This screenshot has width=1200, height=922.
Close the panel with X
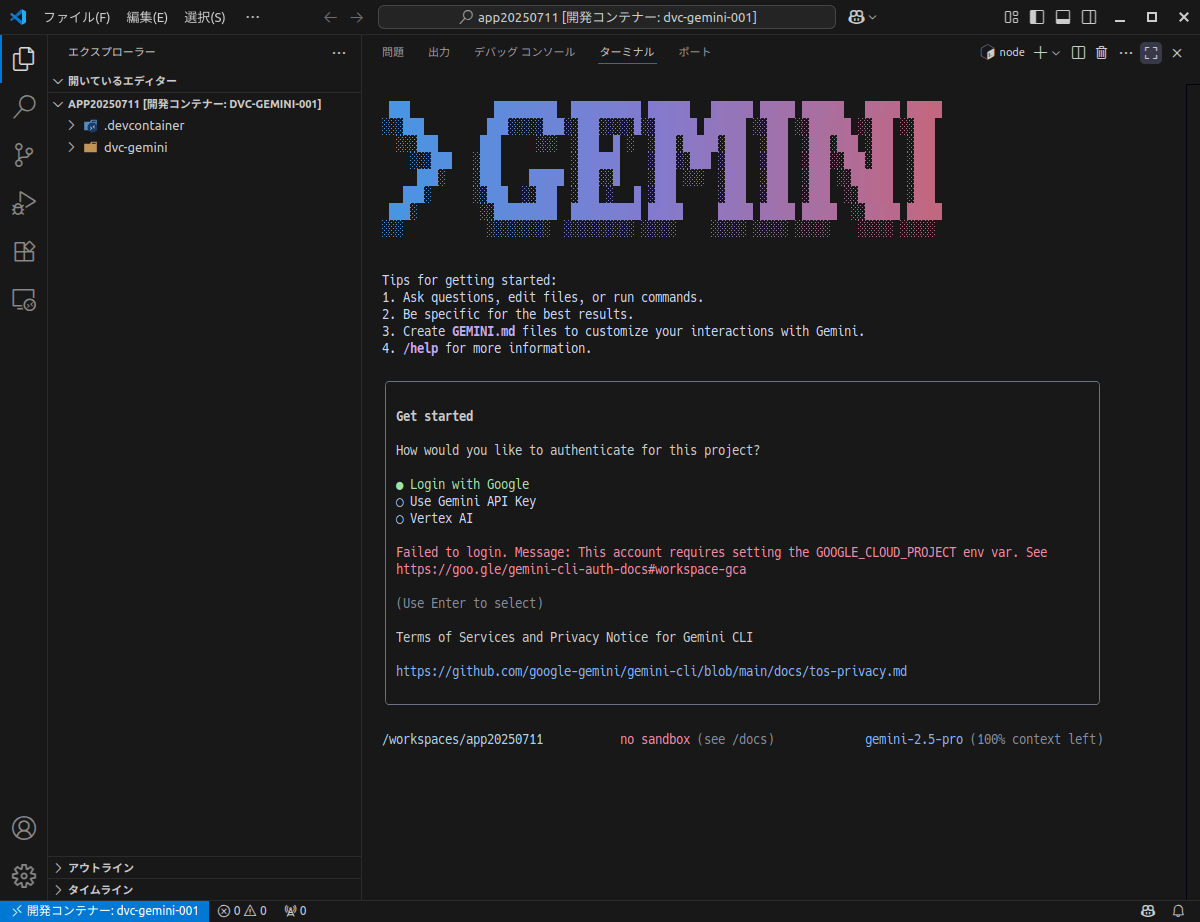tap(1177, 52)
